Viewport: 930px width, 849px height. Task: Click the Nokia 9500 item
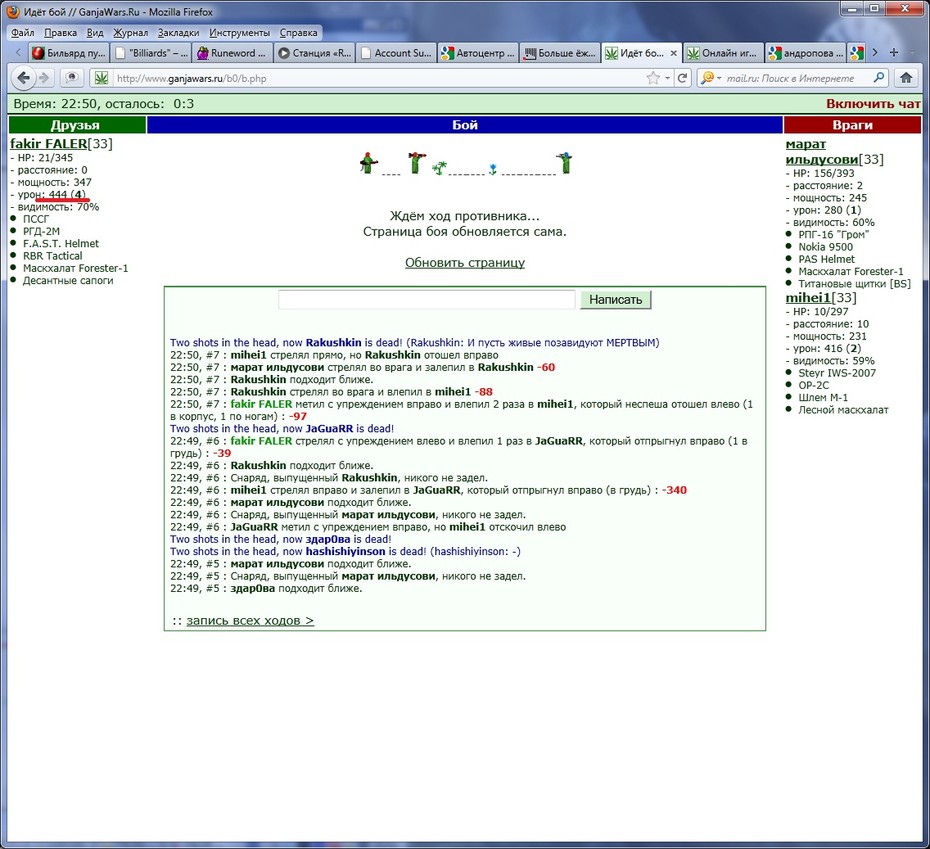tap(825, 247)
